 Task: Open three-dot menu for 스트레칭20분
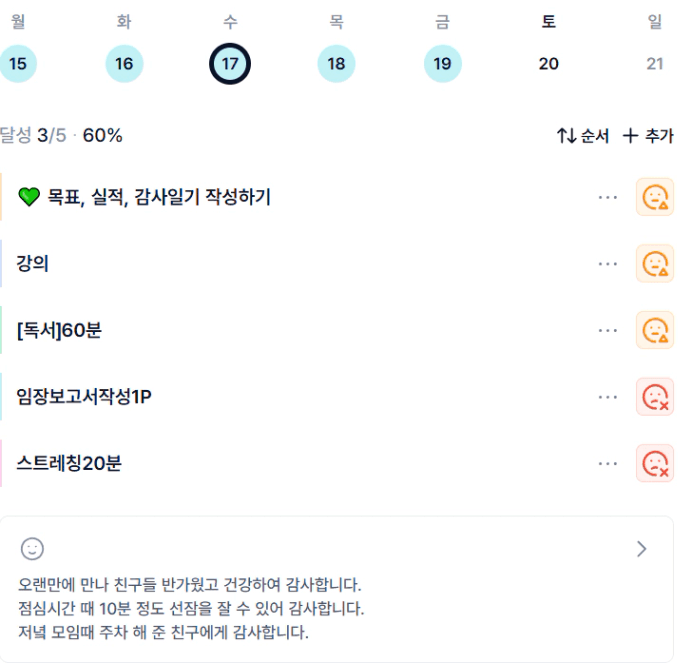608,463
